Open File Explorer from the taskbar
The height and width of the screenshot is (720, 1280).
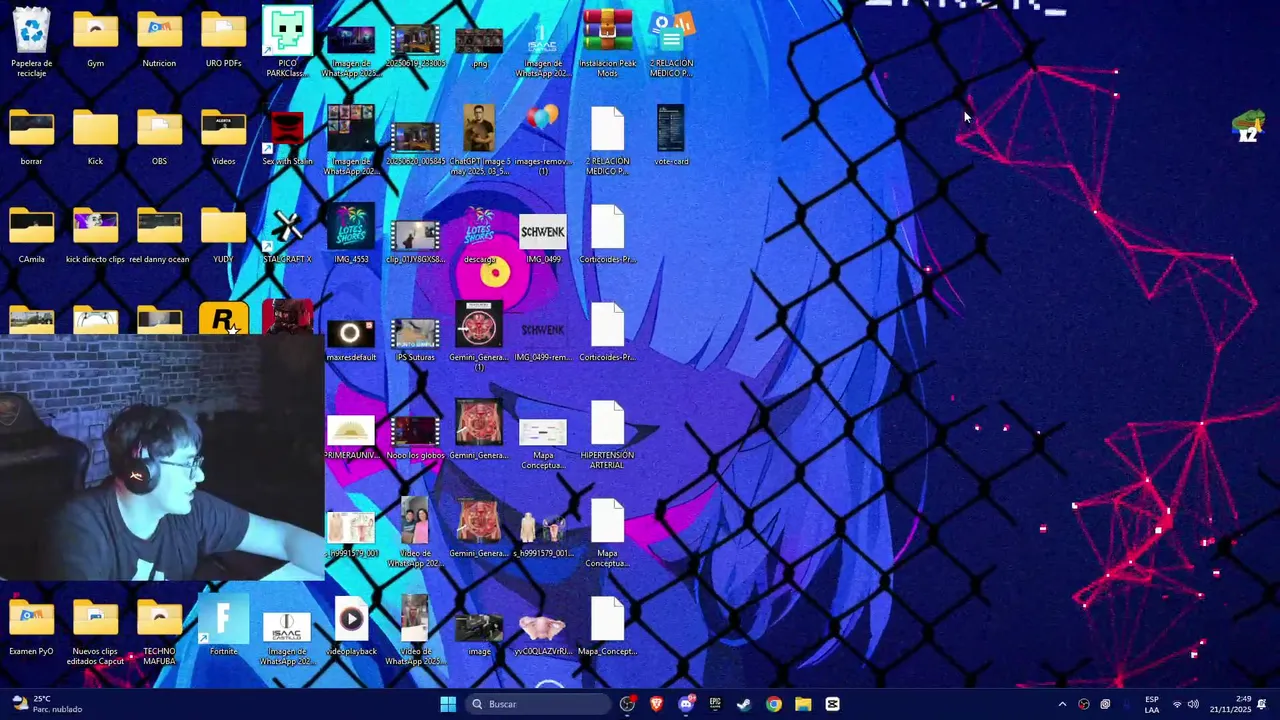(x=803, y=704)
